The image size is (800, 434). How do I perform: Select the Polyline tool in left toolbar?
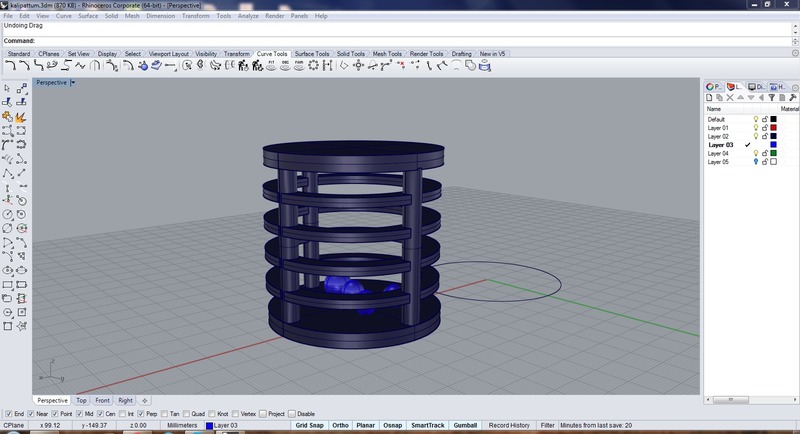pyautogui.click(x=7, y=174)
